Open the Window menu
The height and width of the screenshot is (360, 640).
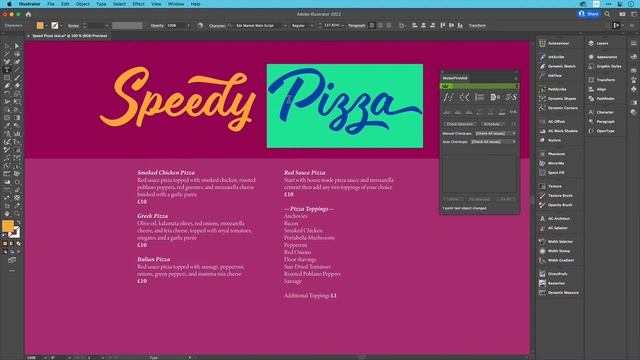click(176, 4)
